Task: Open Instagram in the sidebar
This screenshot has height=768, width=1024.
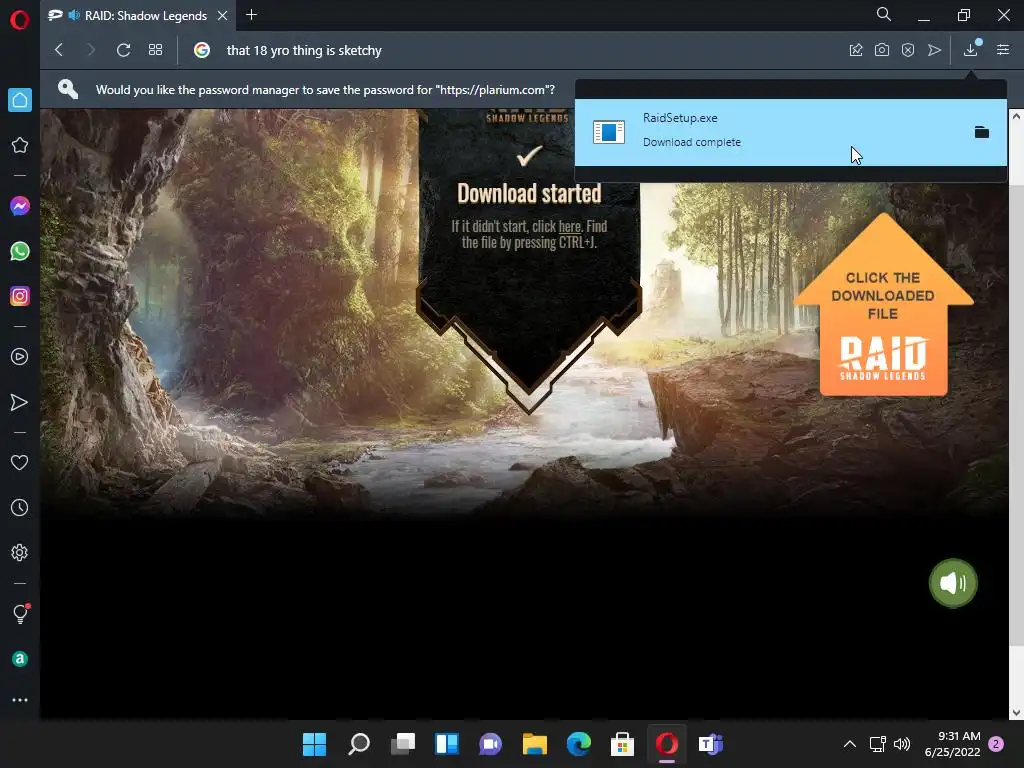Action: click(20, 296)
